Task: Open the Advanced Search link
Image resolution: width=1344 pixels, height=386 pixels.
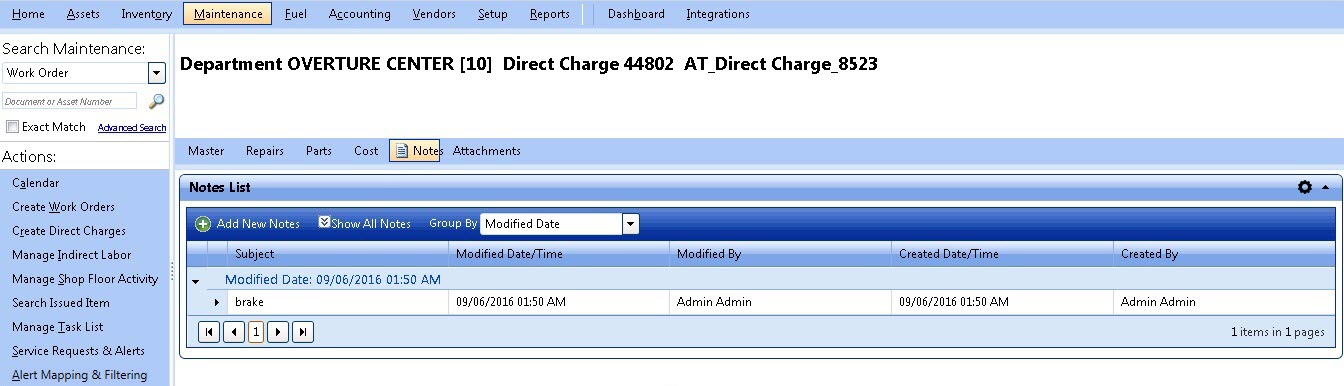Action: [x=132, y=128]
